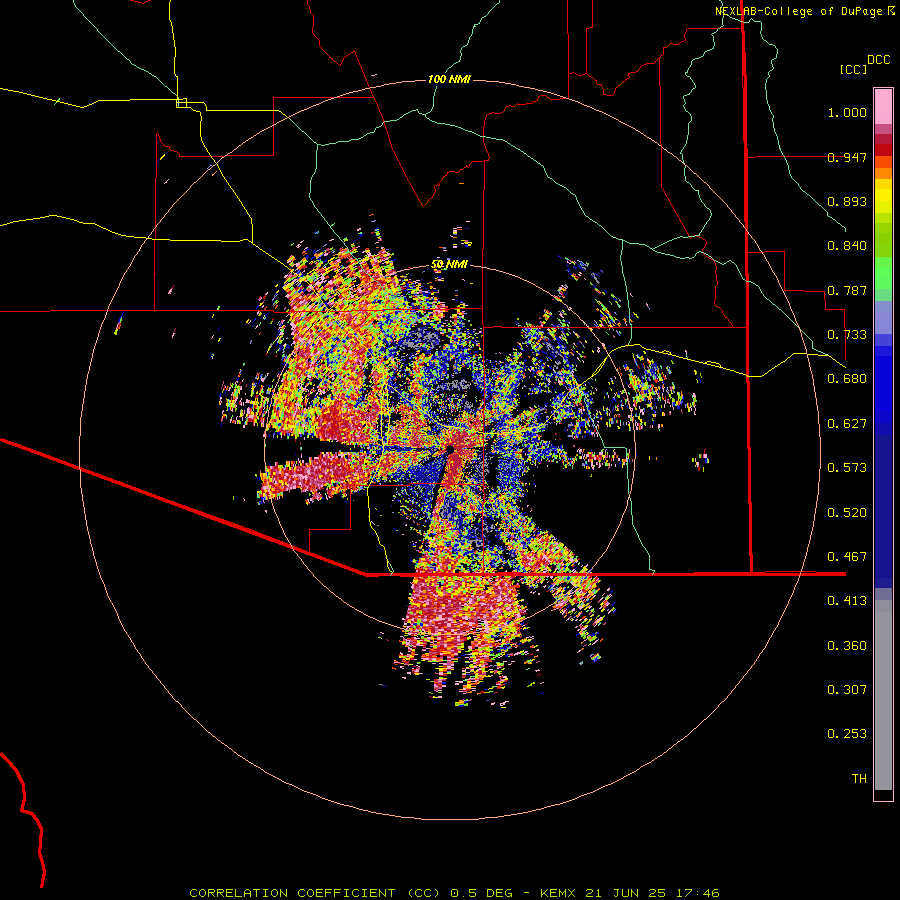
Task: Click the 0.627 legend value
Action: pyautogui.click(x=847, y=424)
